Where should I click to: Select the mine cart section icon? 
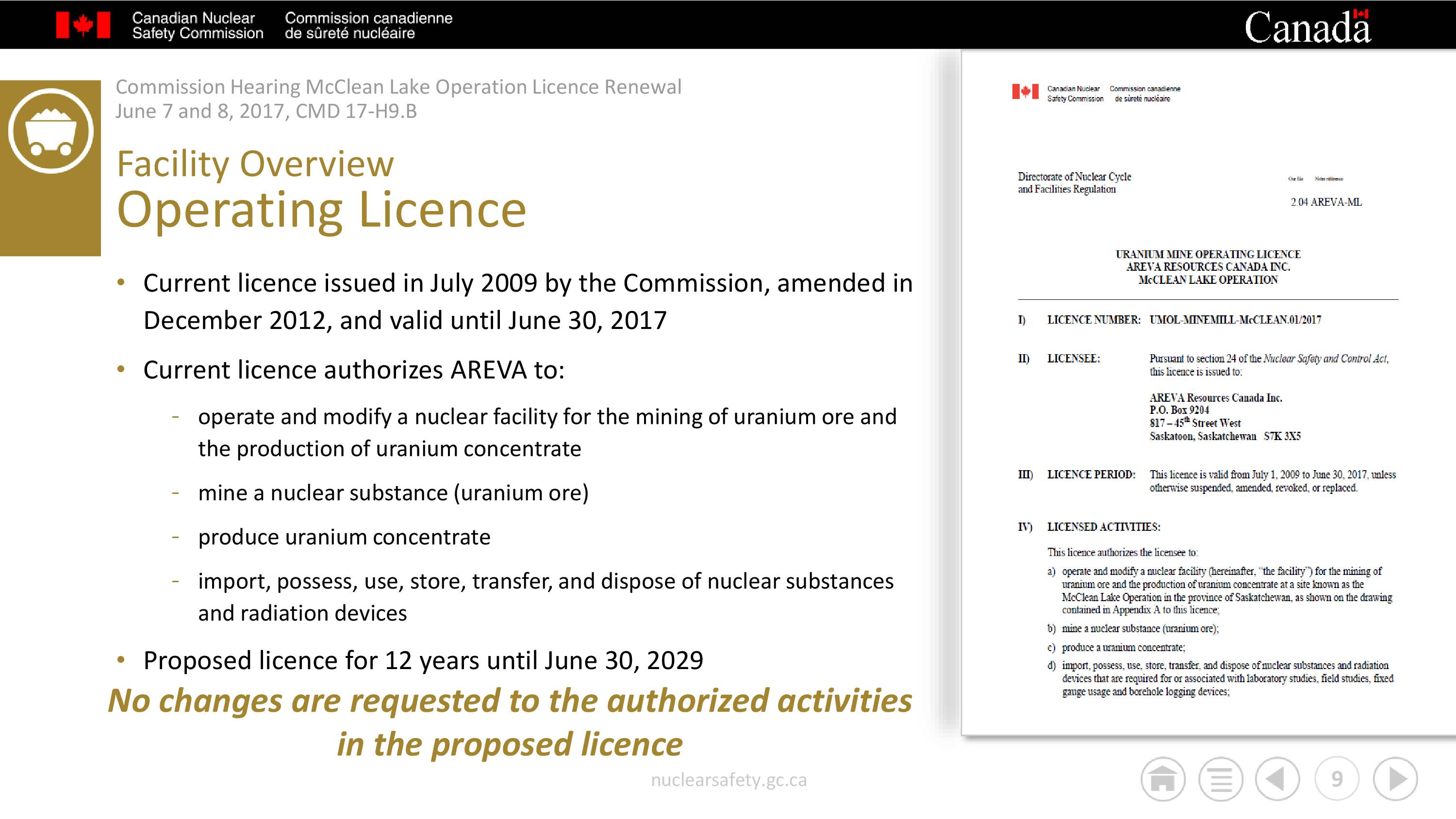pyautogui.click(x=50, y=131)
